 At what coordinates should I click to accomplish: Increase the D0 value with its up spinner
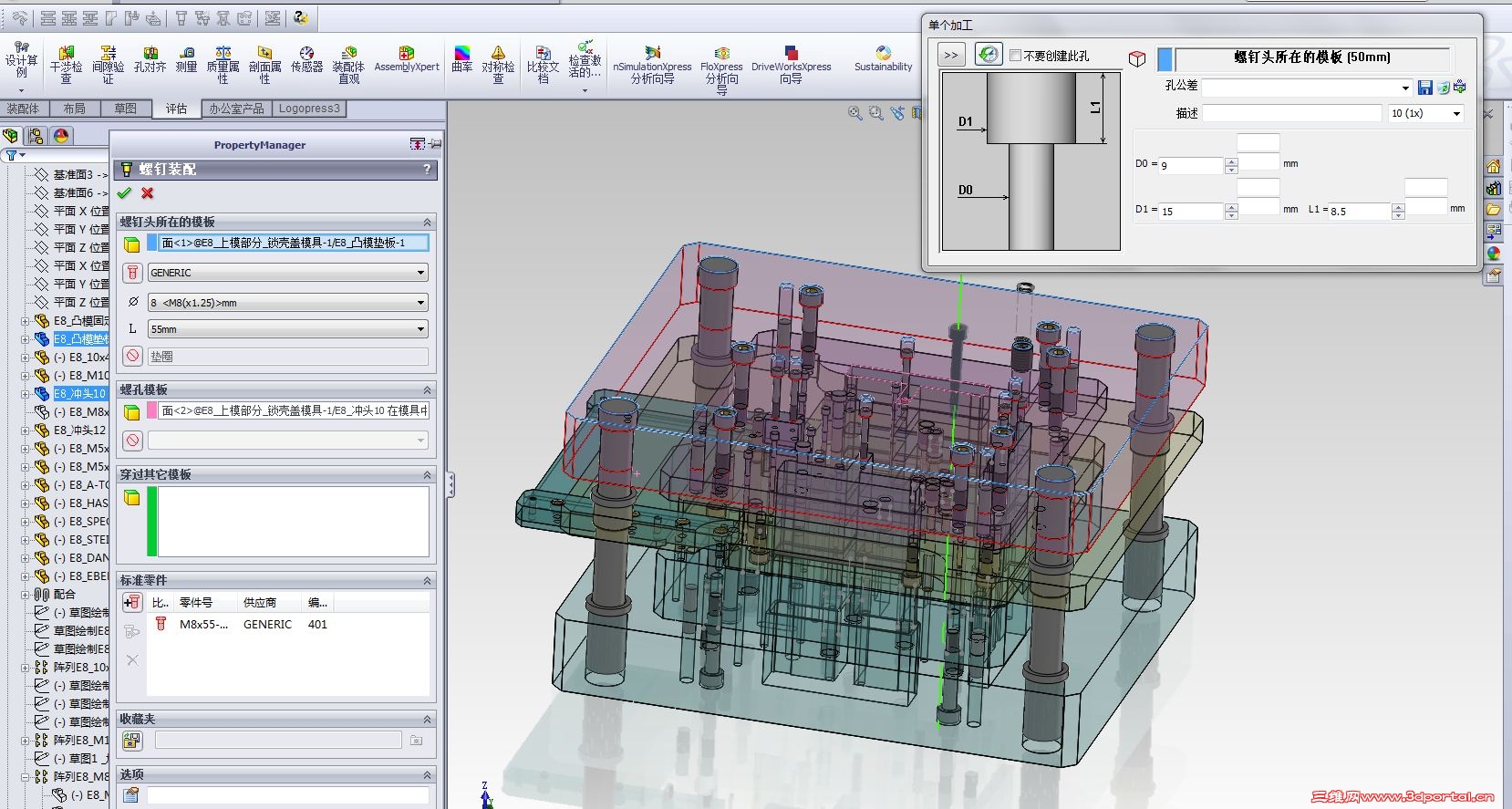pyautogui.click(x=1231, y=161)
